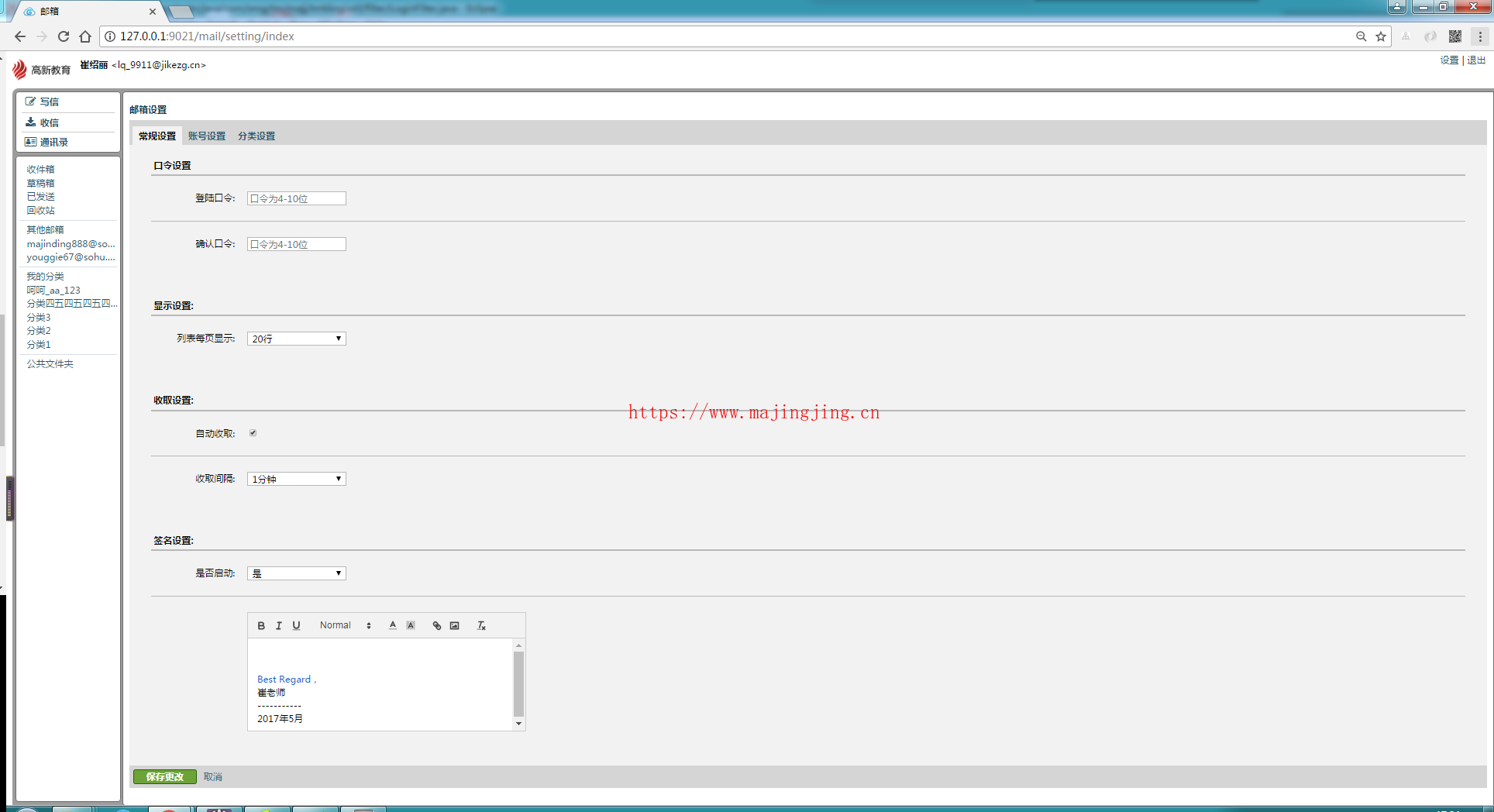Bookmark this page with the star
The width and height of the screenshot is (1494, 812).
[x=1381, y=36]
